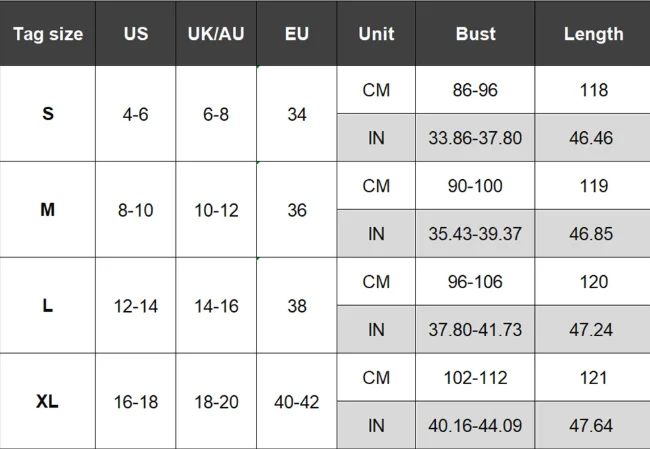Click the UK/AU 10-12 size cell
The width and height of the screenshot is (650, 449).
tap(216, 210)
